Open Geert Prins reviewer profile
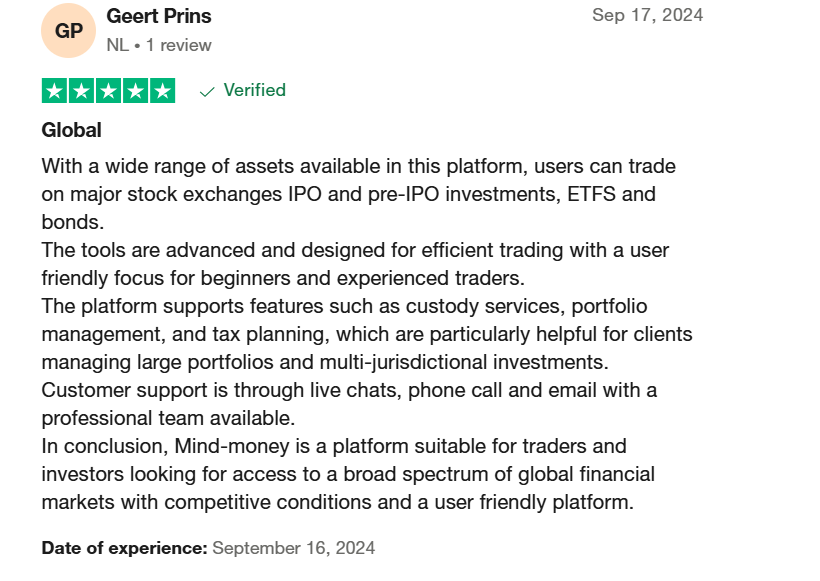Viewport: 820px width, 581px height. click(159, 16)
